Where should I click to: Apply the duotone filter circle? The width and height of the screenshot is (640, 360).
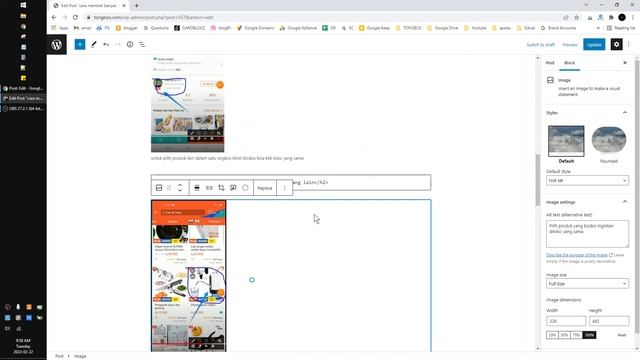[245, 188]
